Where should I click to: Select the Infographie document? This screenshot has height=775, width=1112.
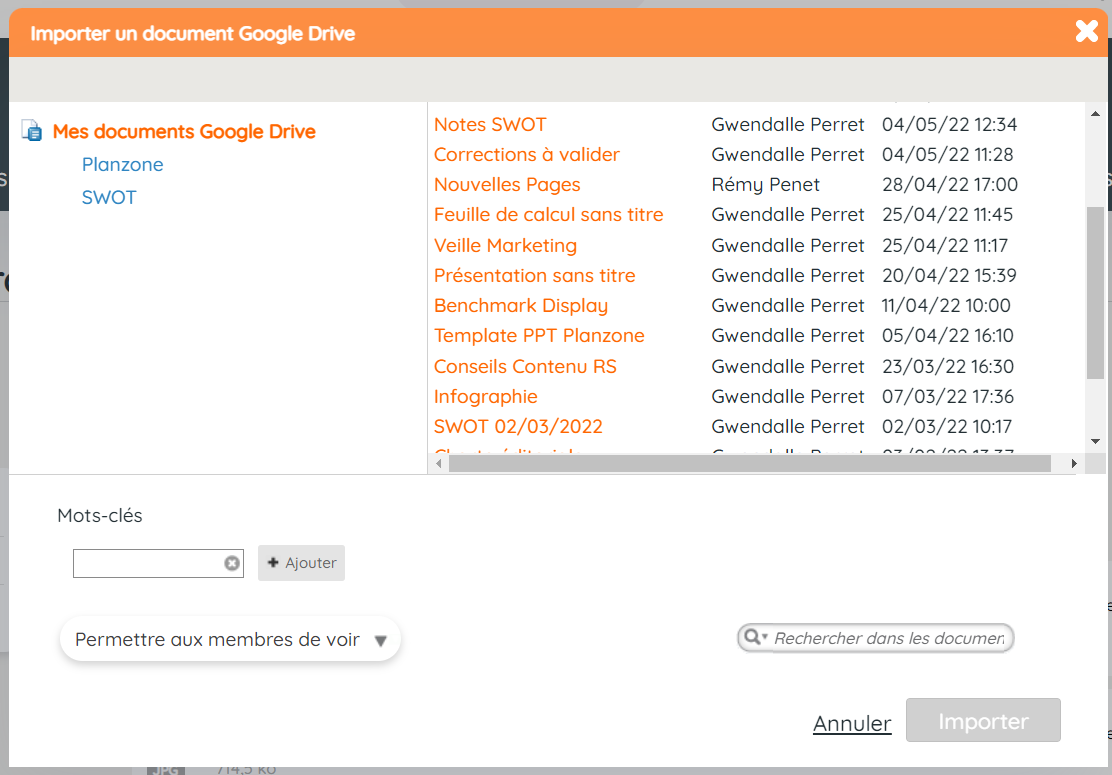pos(486,396)
